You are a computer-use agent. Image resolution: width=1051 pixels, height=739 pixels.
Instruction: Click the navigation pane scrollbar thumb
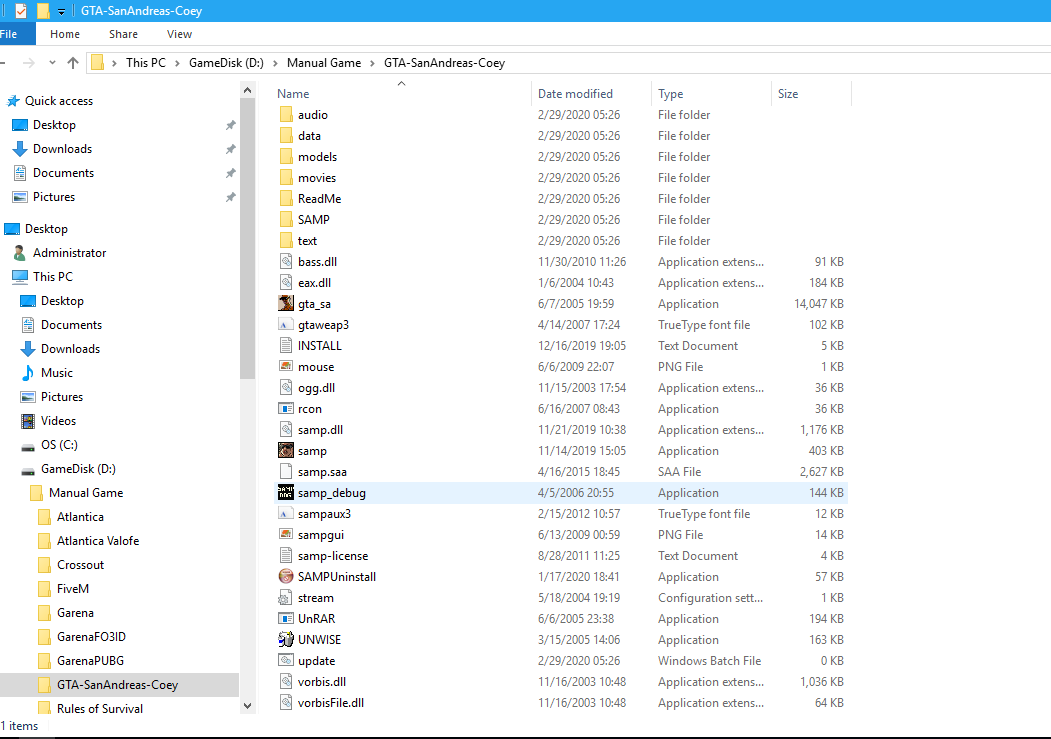tap(247, 238)
